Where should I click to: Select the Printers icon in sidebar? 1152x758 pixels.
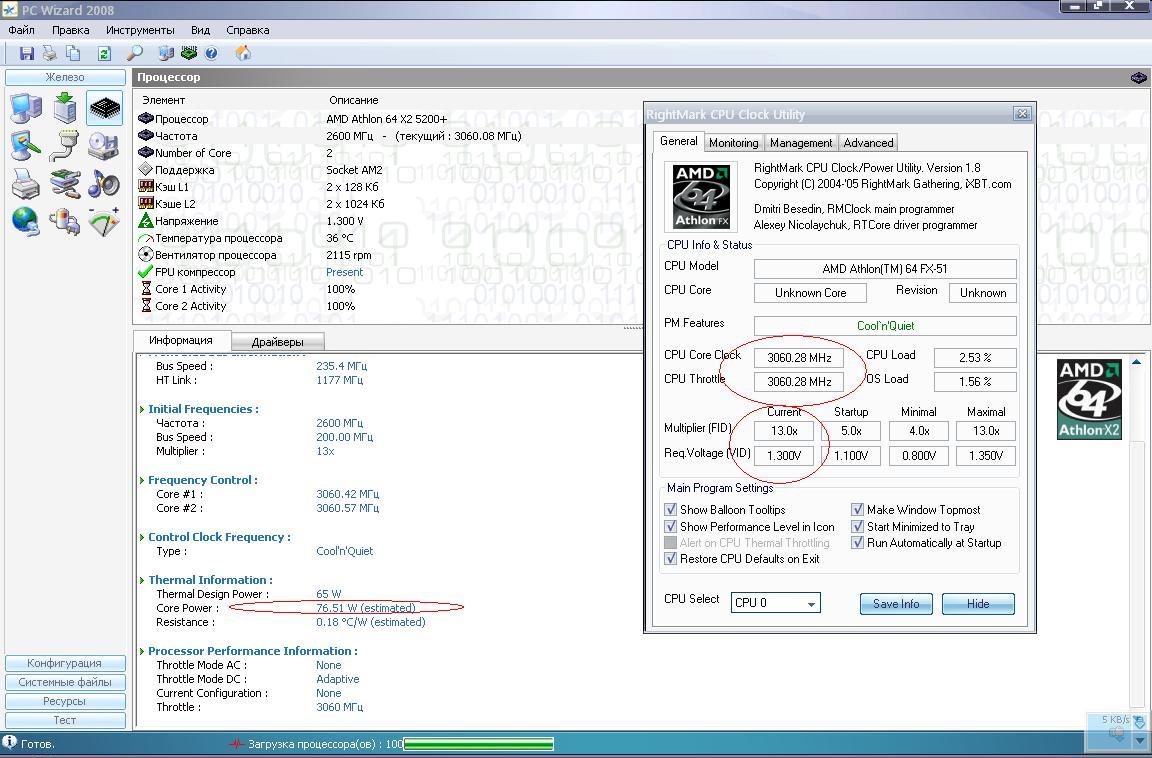tap(26, 184)
